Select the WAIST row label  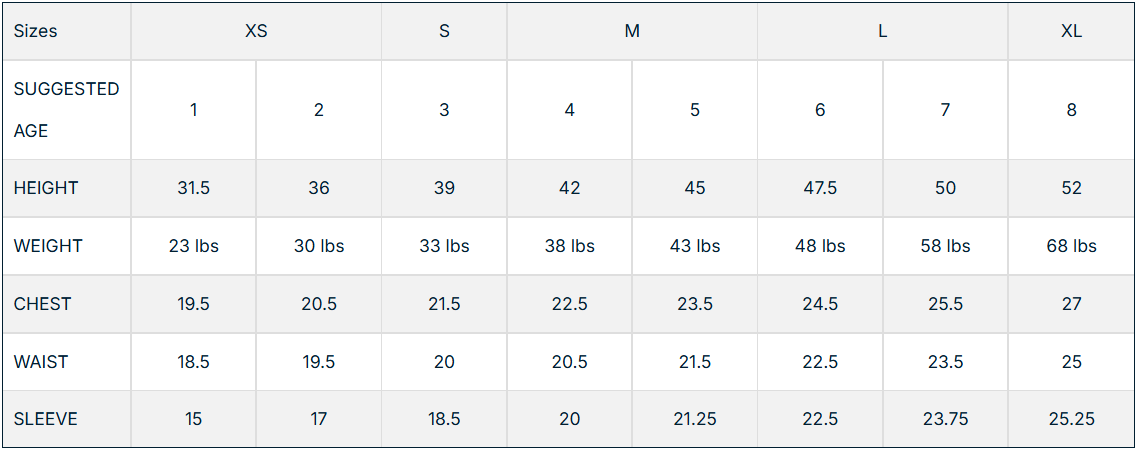41,362
